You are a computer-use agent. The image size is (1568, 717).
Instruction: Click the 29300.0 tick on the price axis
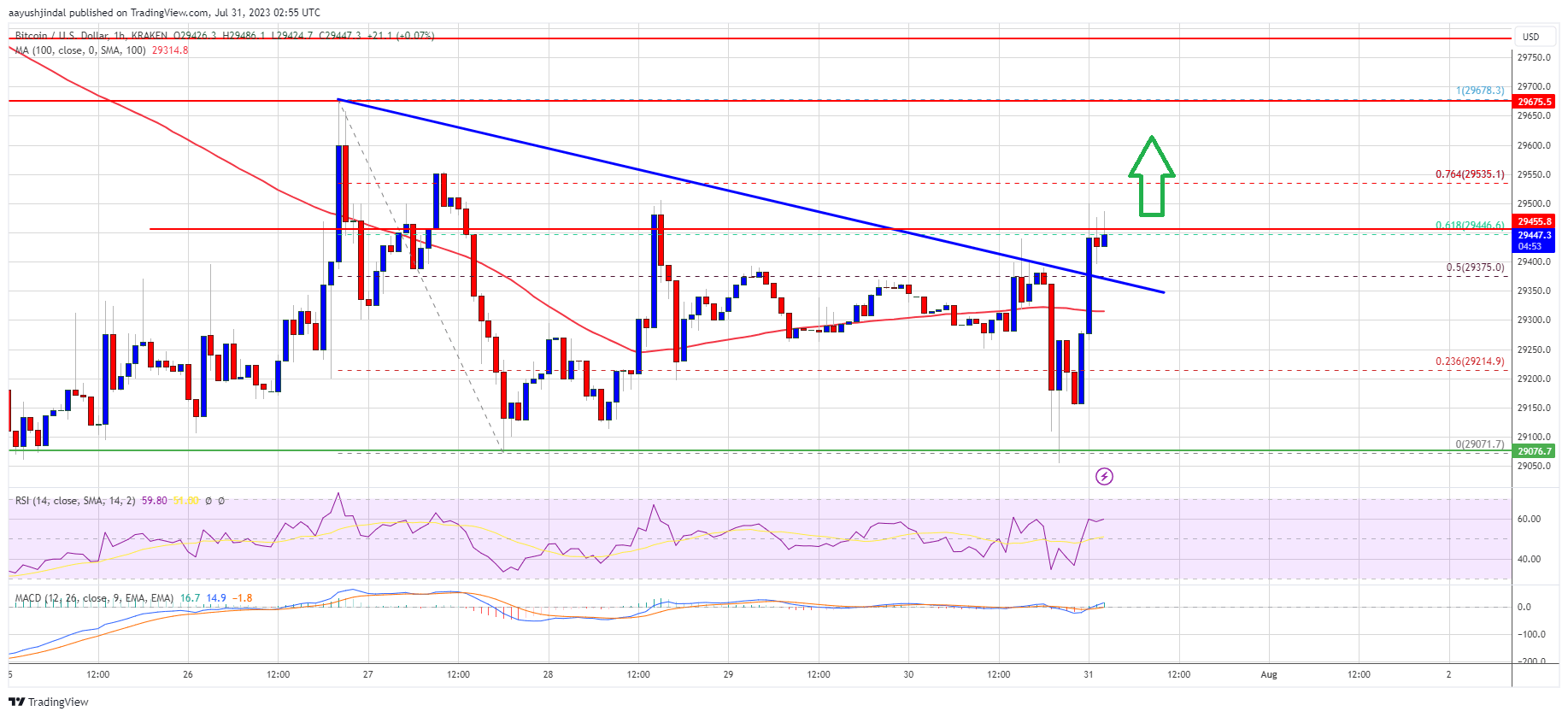[x=1534, y=320]
